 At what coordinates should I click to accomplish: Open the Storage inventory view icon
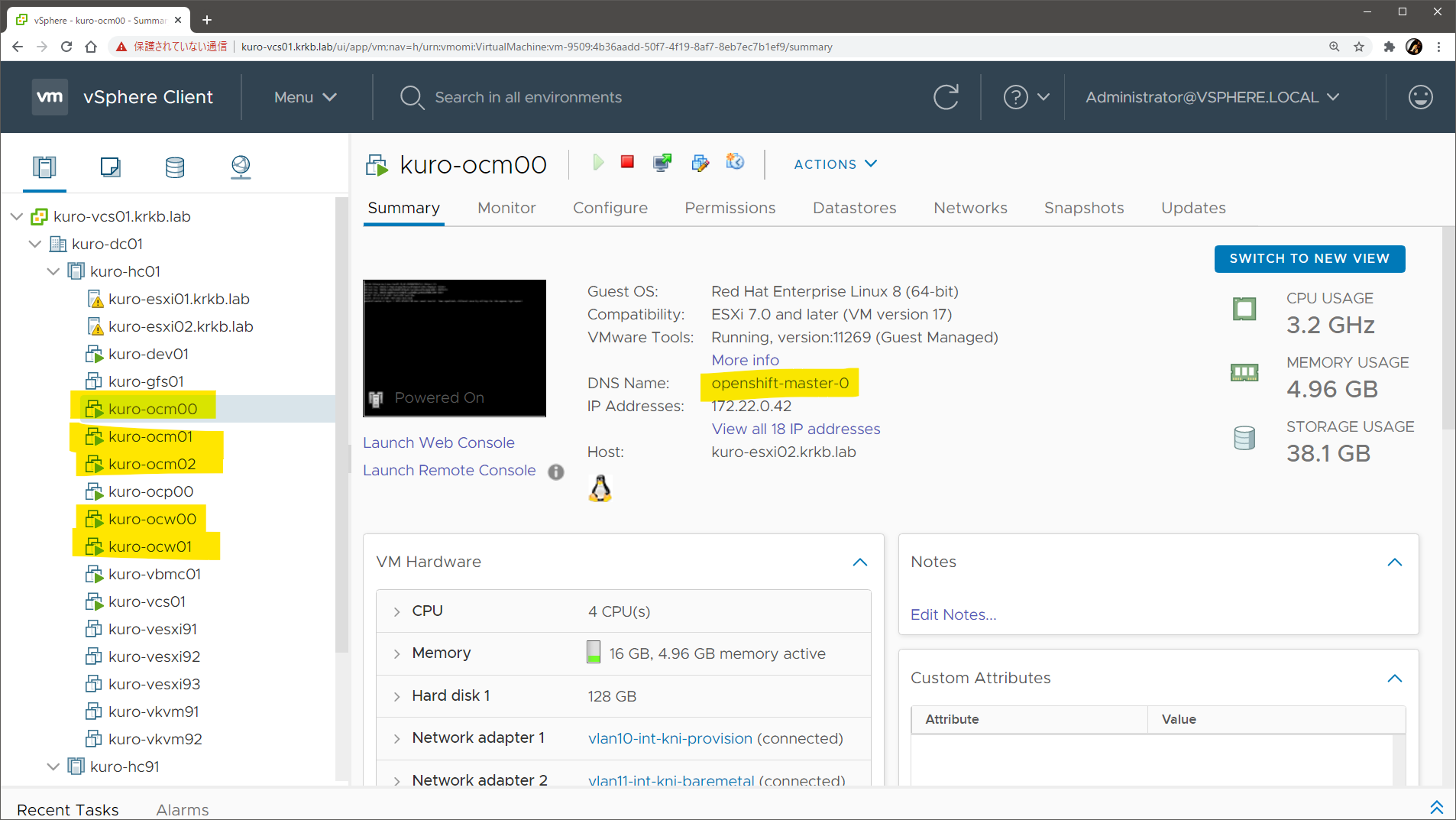(x=175, y=167)
